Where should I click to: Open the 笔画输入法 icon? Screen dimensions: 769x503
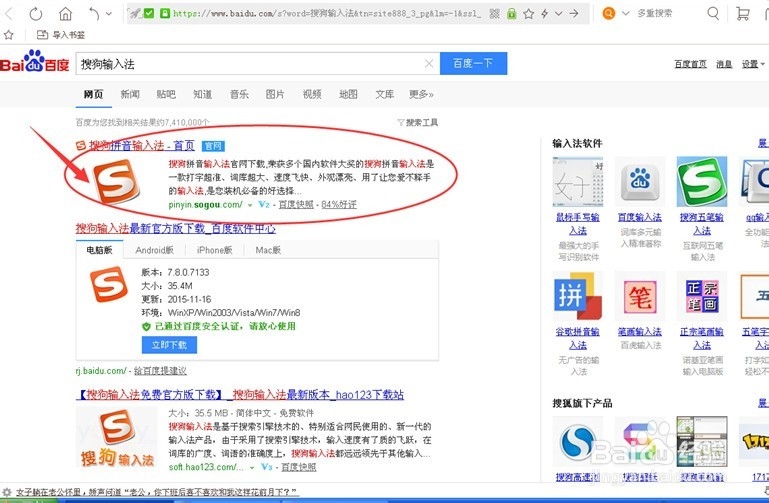640,296
